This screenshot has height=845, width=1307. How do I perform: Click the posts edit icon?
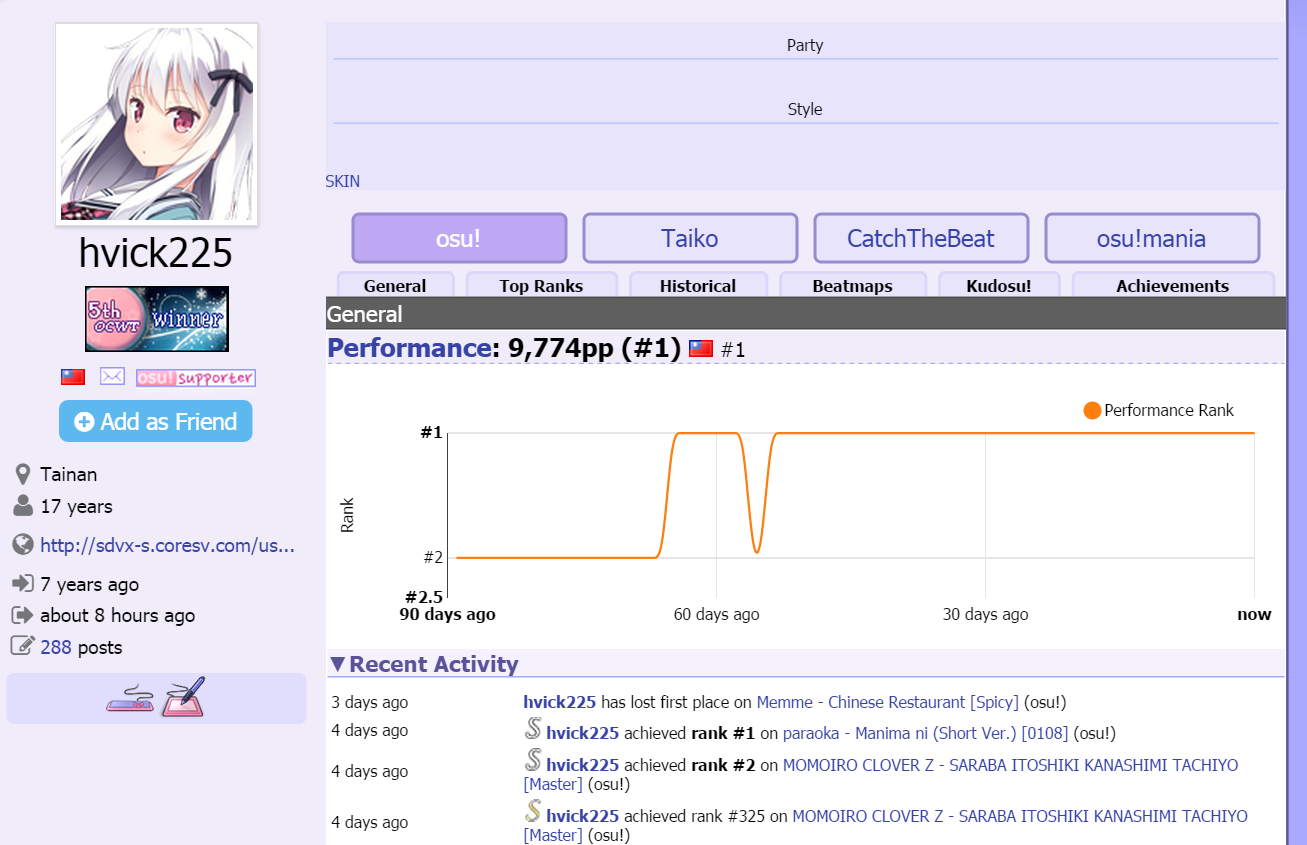click(x=22, y=646)
